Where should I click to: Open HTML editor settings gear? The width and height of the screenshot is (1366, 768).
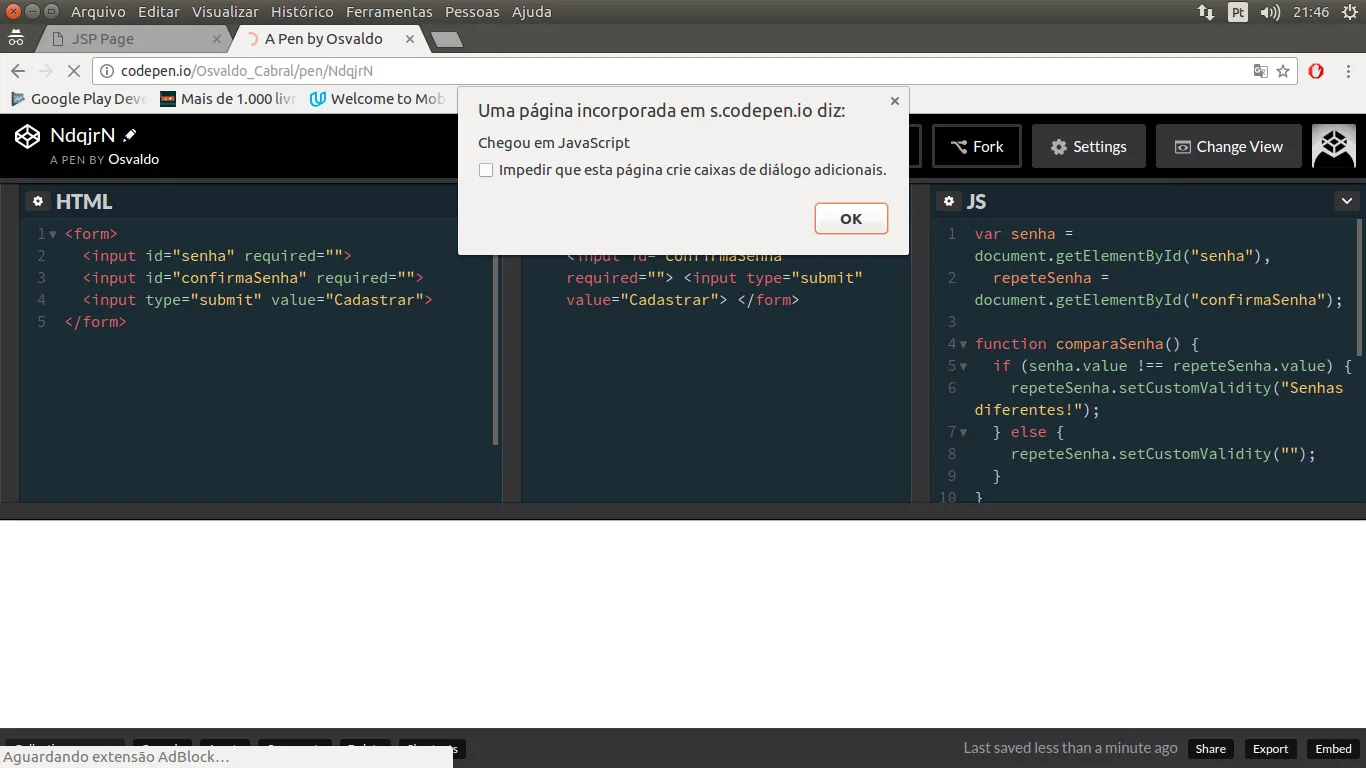(38, 201)
